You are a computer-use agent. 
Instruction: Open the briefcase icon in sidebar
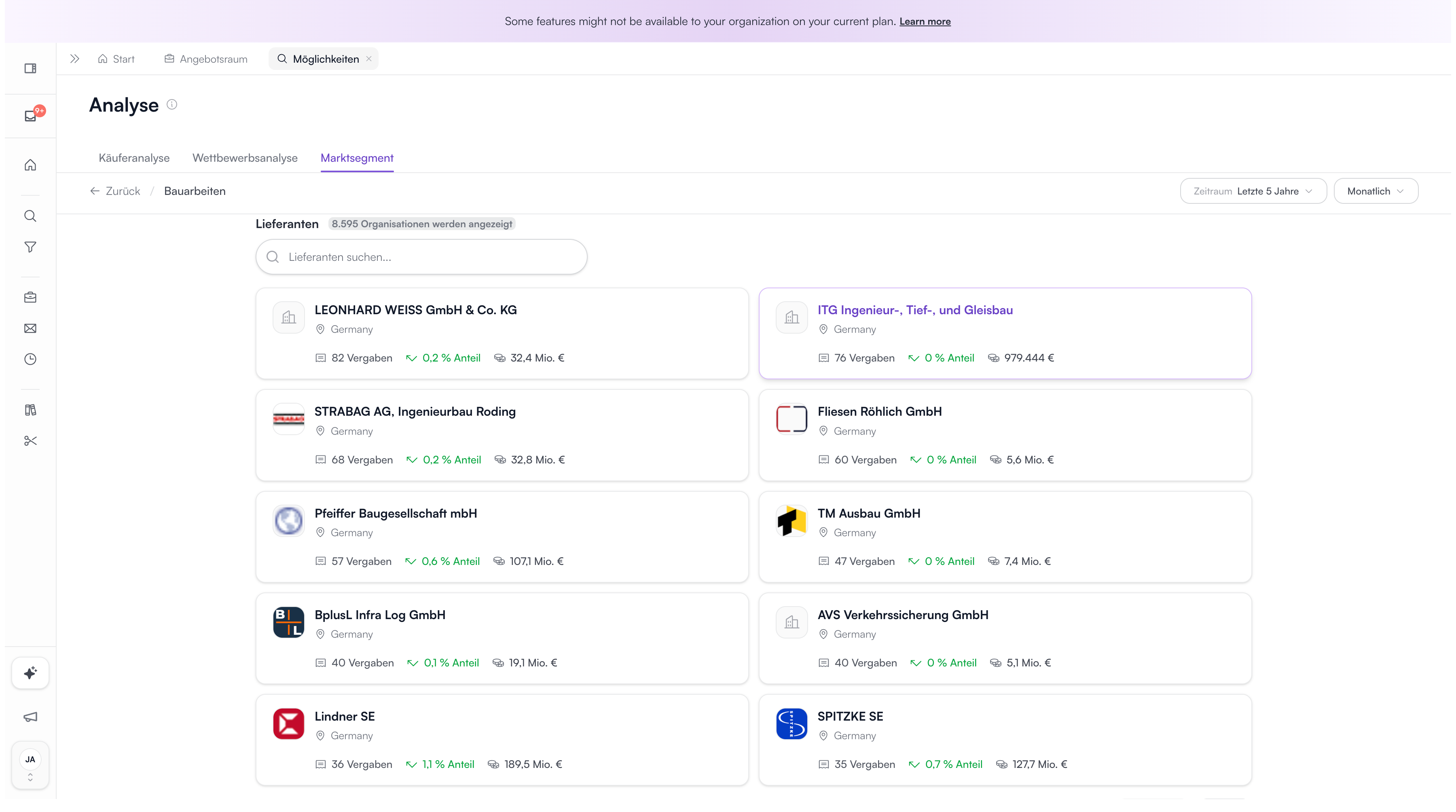[30, 297]
